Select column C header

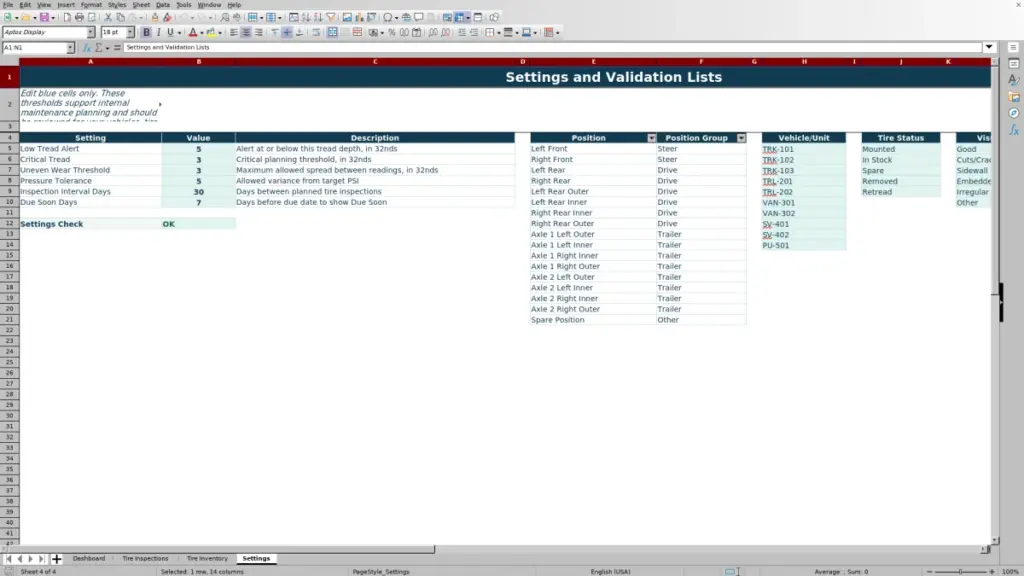[x=375, y=61]
